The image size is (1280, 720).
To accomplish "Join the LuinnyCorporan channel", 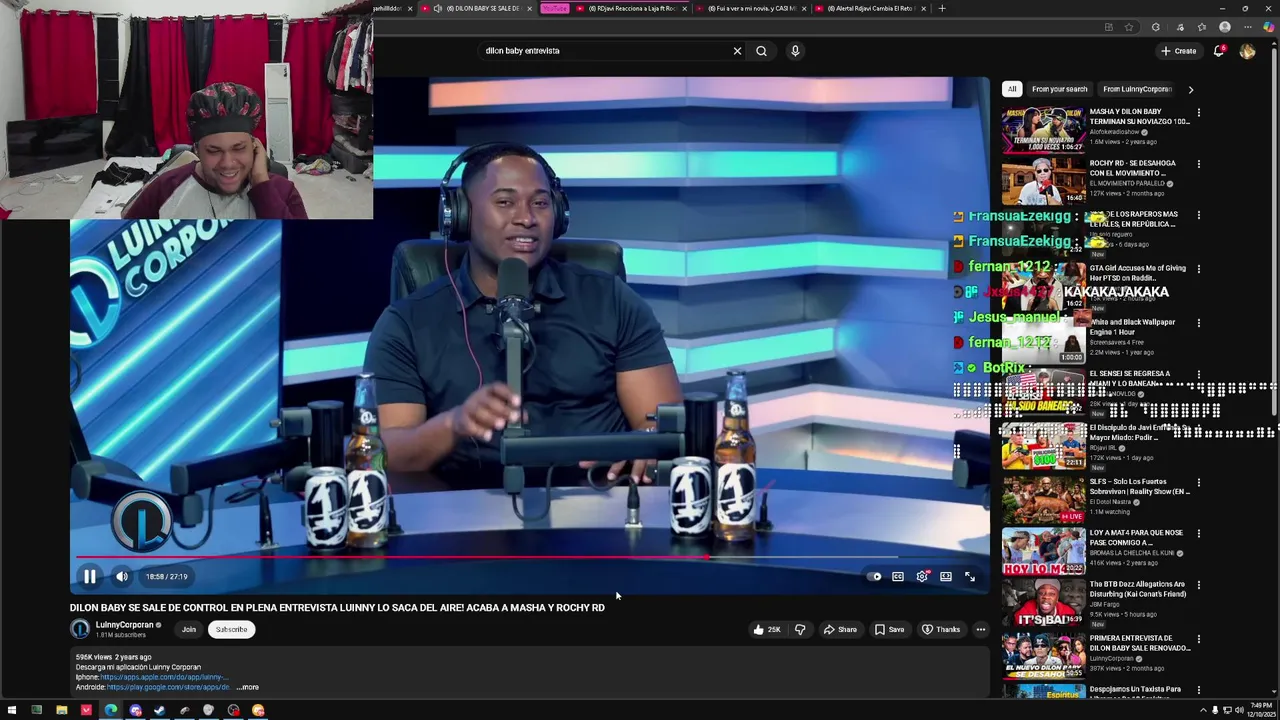I will click(x=188, y=629).
